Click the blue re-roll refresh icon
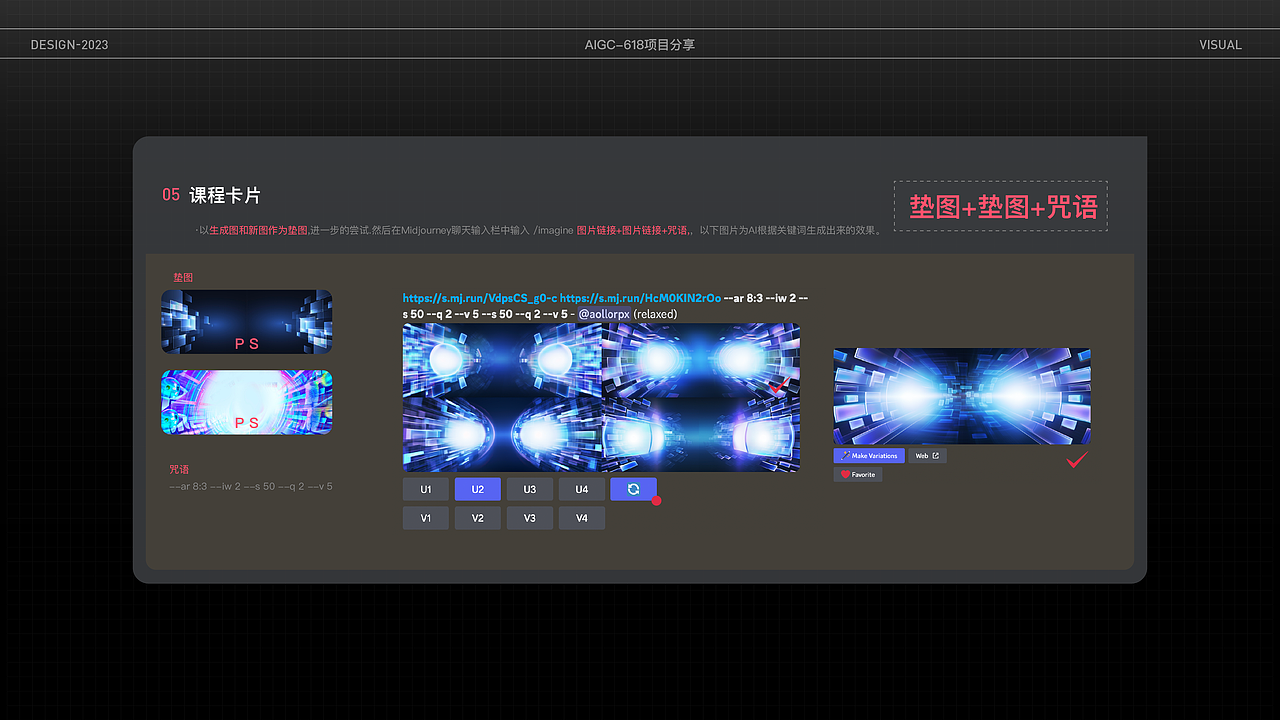1280x720 pixels. (634, 489)
